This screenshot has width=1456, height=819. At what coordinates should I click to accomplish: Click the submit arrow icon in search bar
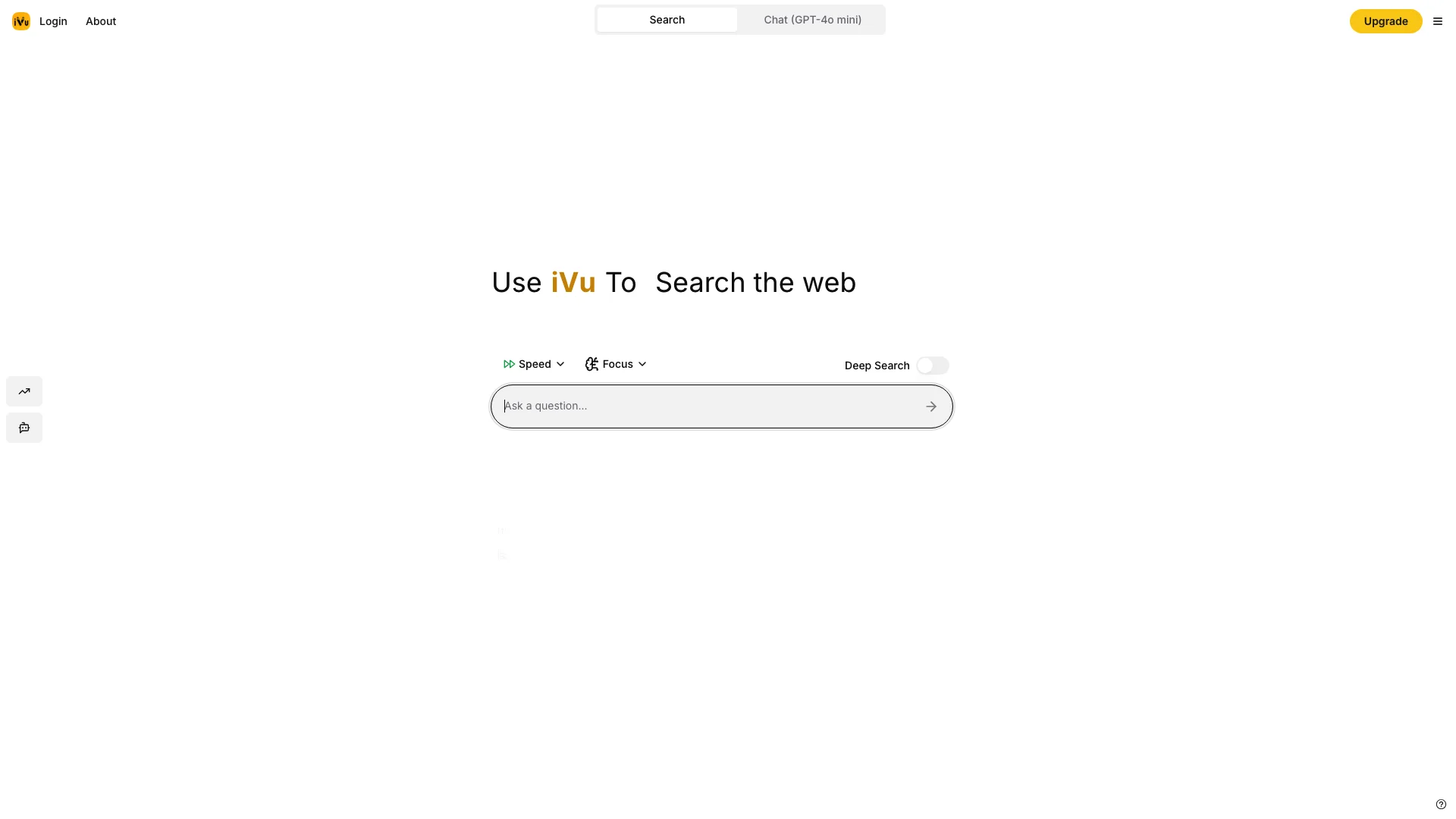pos(931,406)
